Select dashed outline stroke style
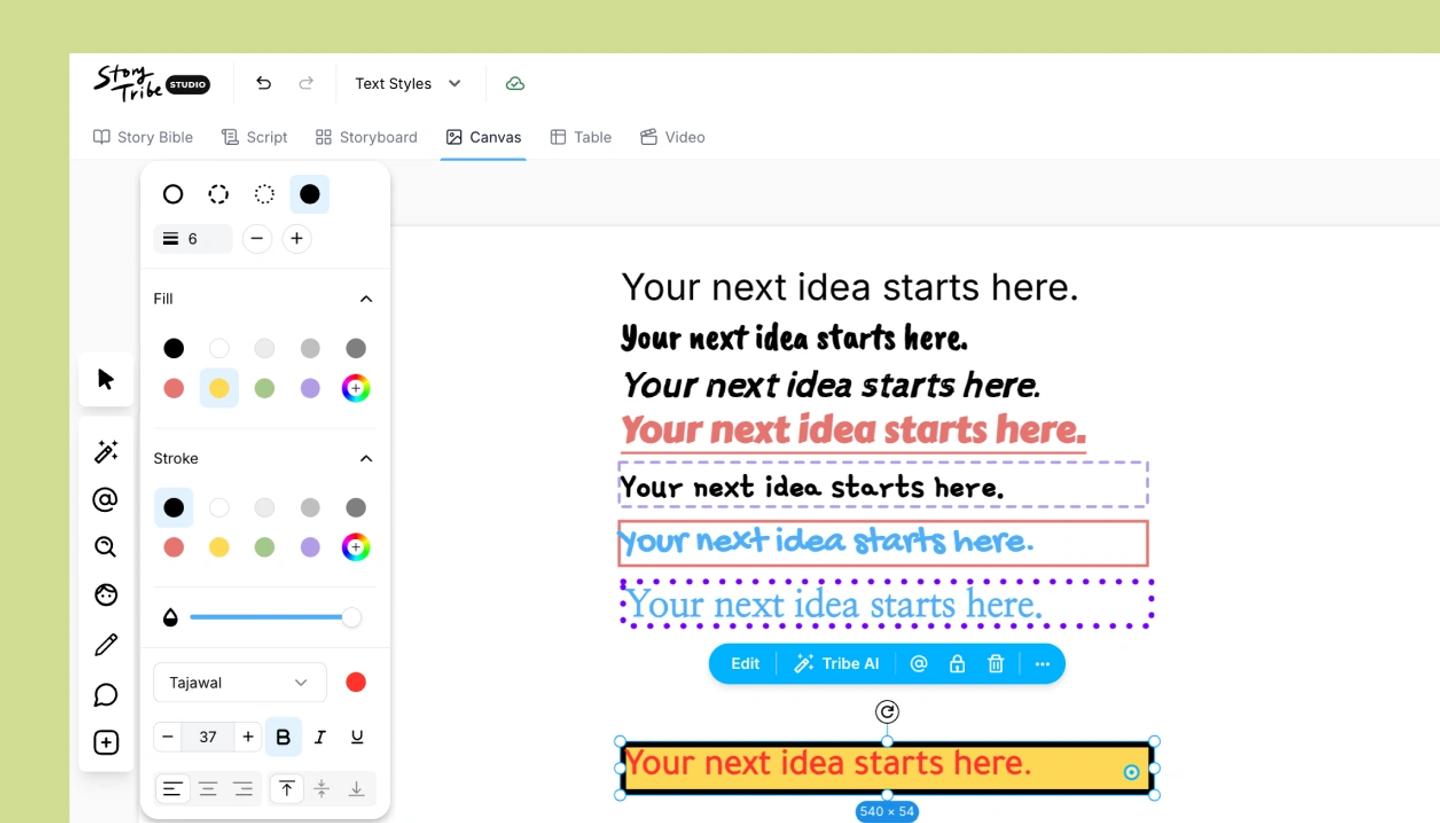This screenshot has width=1440, height=823. pyautogui.click(x=218, y=194)
